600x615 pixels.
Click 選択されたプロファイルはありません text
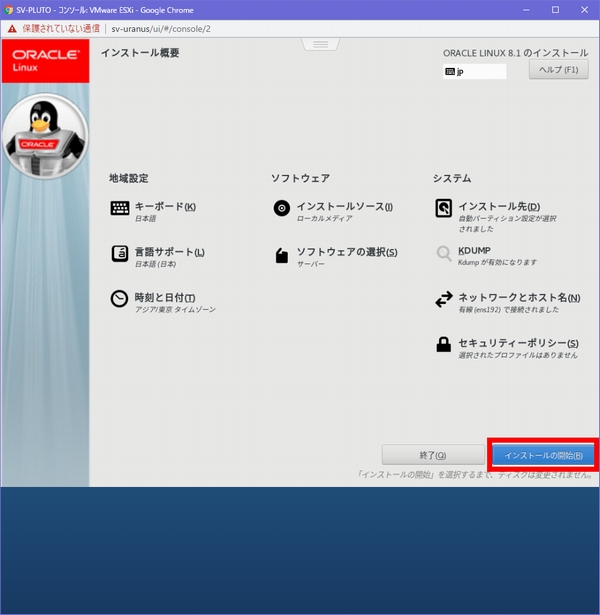pos(518,355)
